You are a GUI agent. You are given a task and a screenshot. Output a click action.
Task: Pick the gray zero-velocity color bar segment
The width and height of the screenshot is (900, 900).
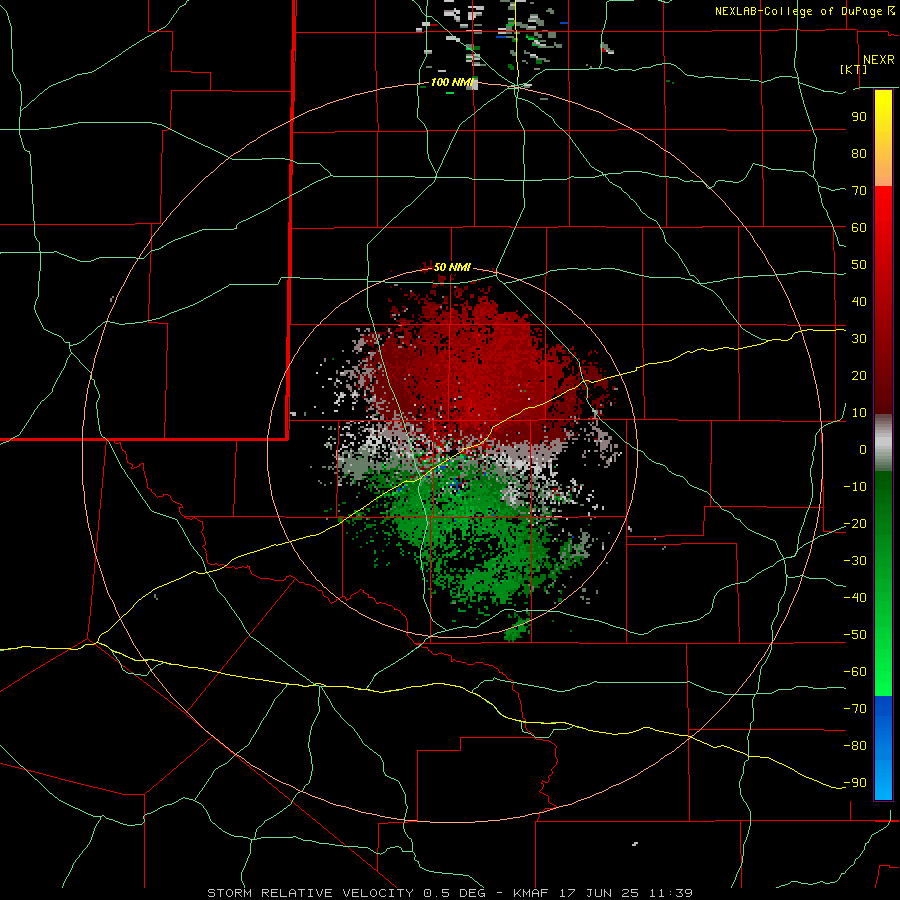point(883,443)
